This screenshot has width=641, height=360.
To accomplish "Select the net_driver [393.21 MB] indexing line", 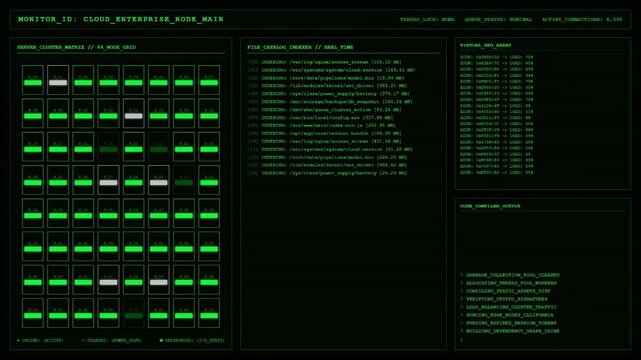I will click(x=327, y=86).
